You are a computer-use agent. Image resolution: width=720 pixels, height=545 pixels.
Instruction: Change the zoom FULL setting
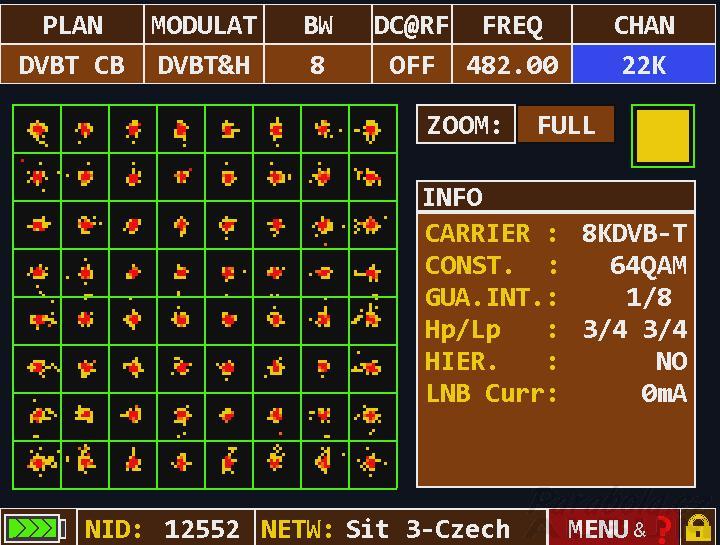pyautogui.click(x=566, y=124)
